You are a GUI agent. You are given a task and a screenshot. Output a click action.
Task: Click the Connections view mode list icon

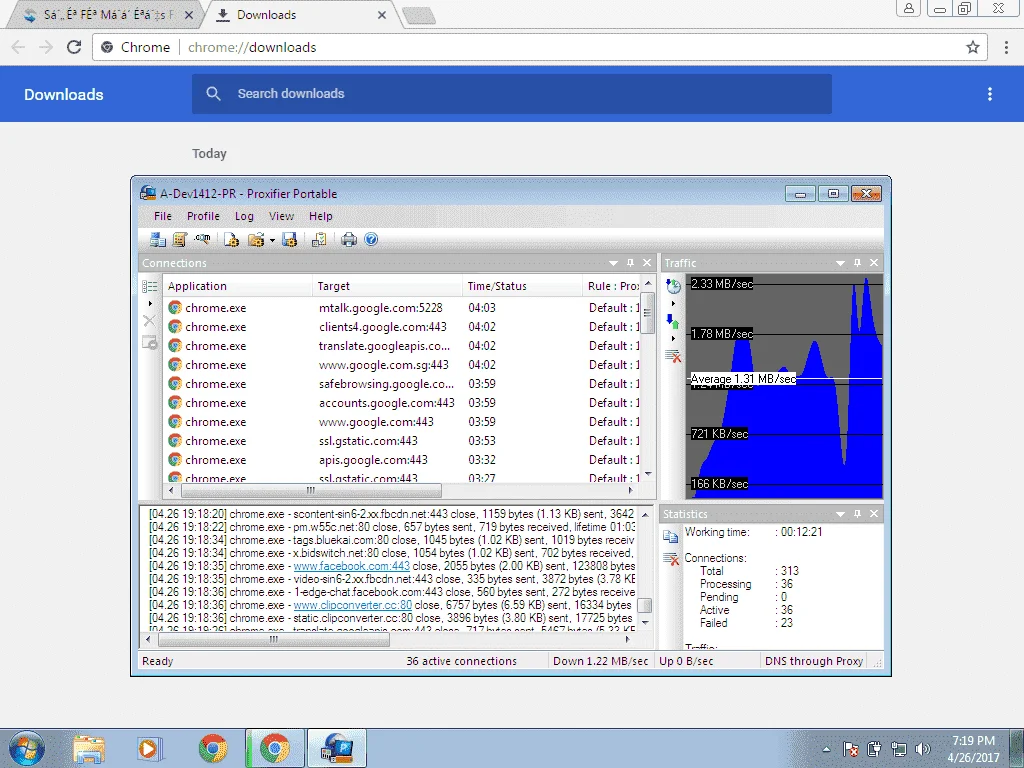click(150, 286)
